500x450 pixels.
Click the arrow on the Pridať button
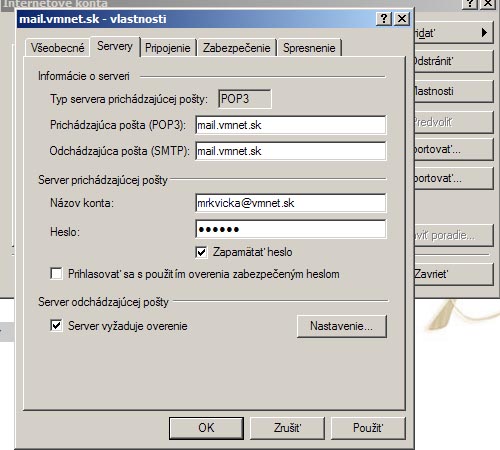tap(484, 33)
